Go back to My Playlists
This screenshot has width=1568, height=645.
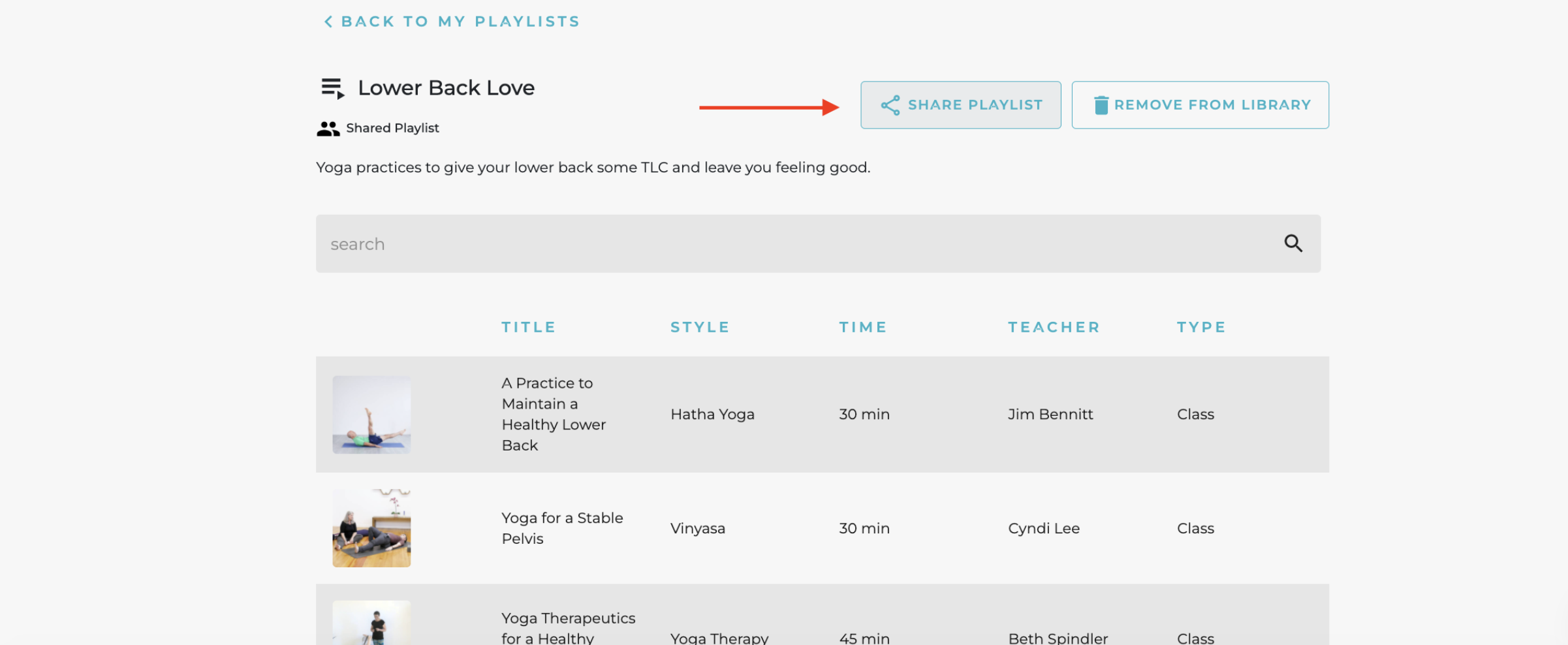[452, 22]
